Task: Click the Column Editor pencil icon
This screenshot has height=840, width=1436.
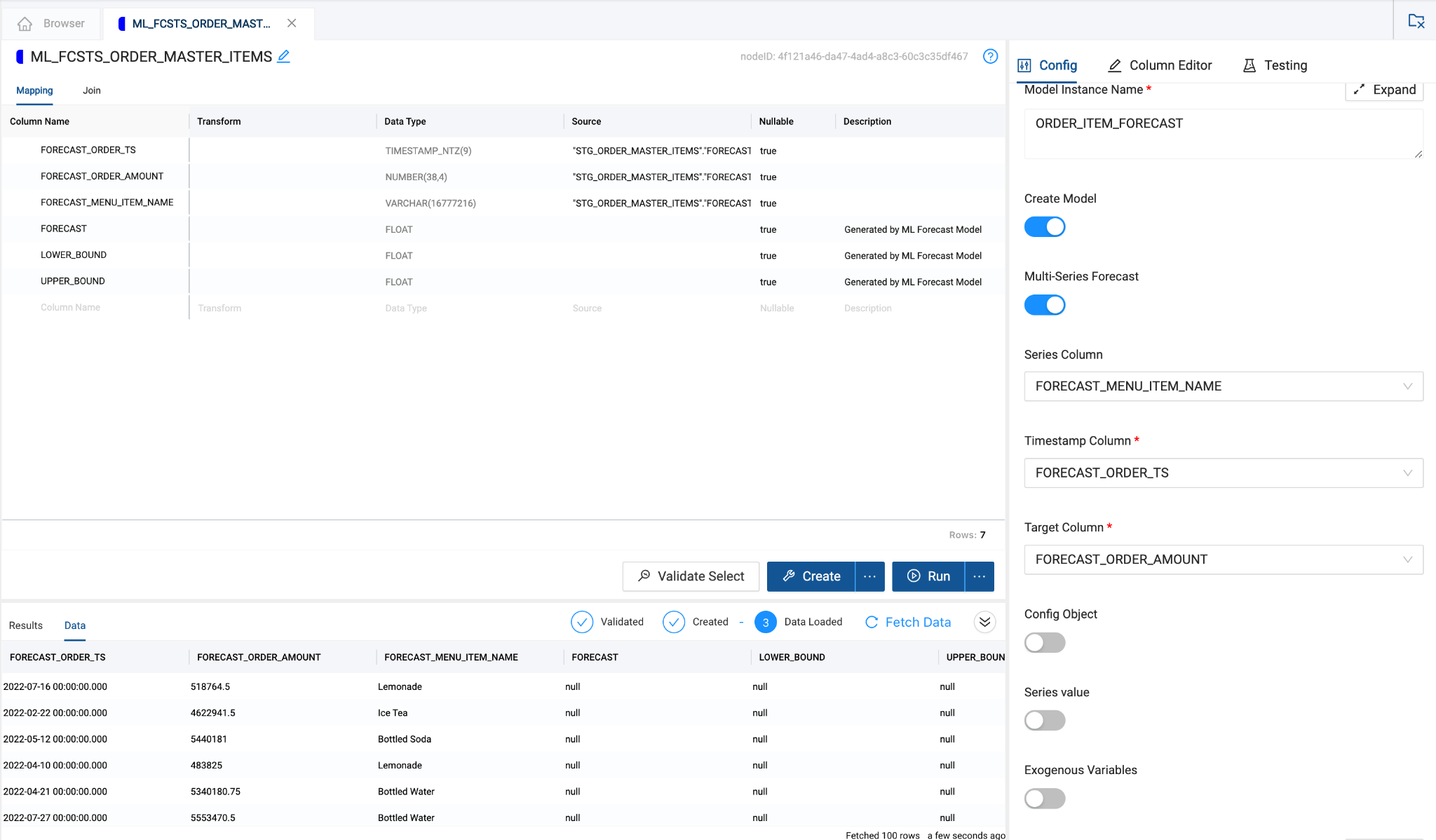Action: [1114, 65]
